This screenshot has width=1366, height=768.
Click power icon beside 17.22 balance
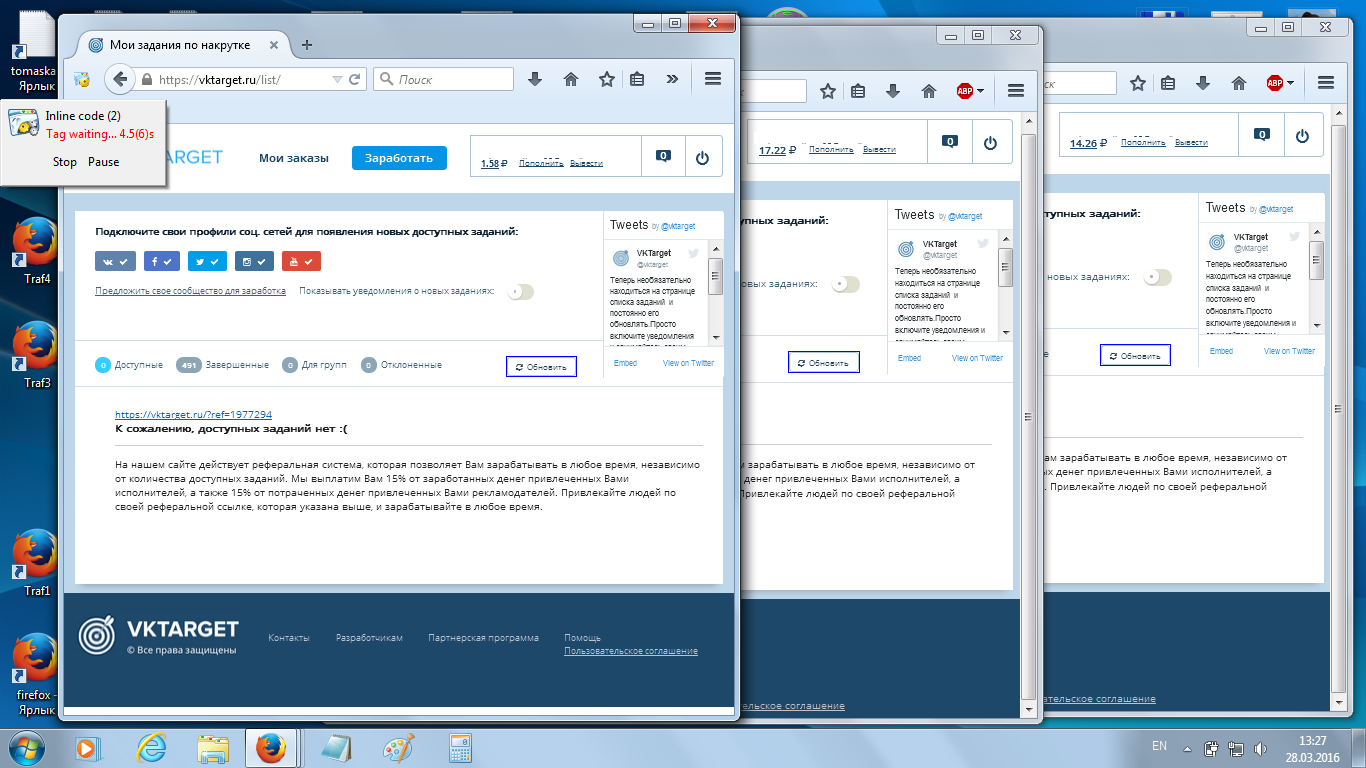point(991,144)
